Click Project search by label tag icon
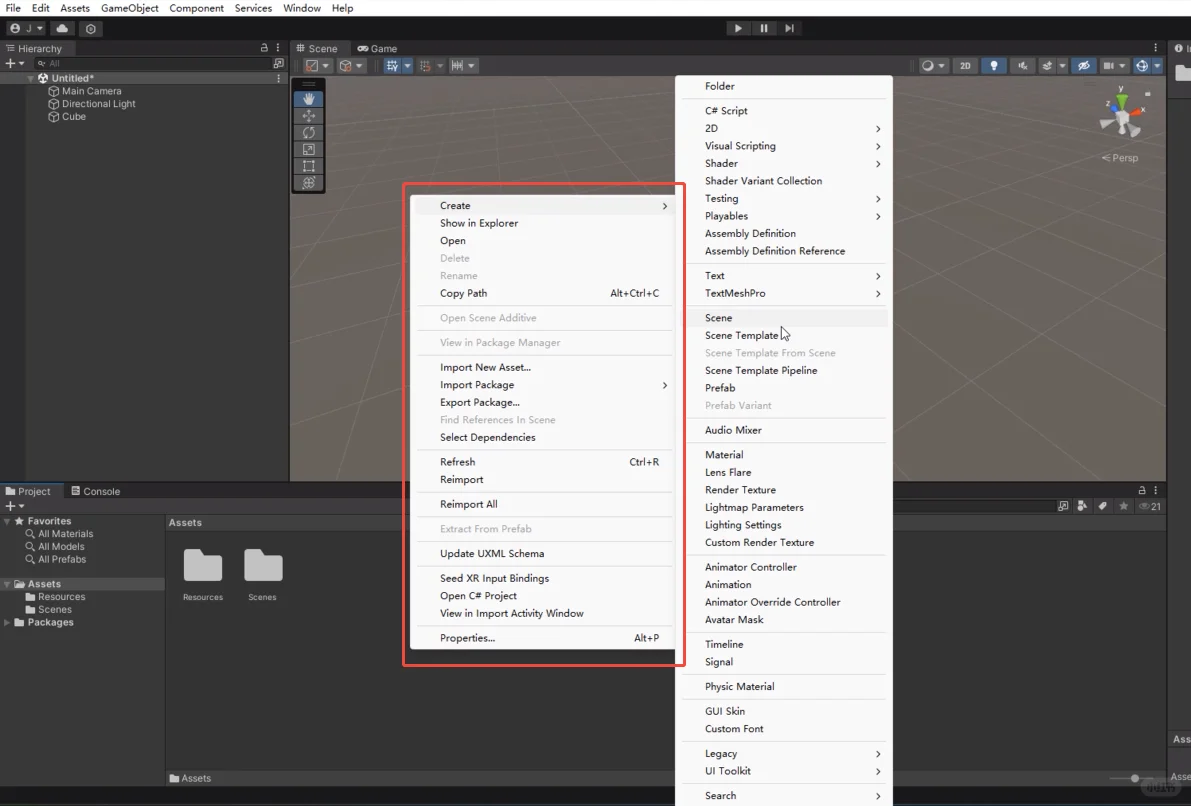 tap(1102, 506)
